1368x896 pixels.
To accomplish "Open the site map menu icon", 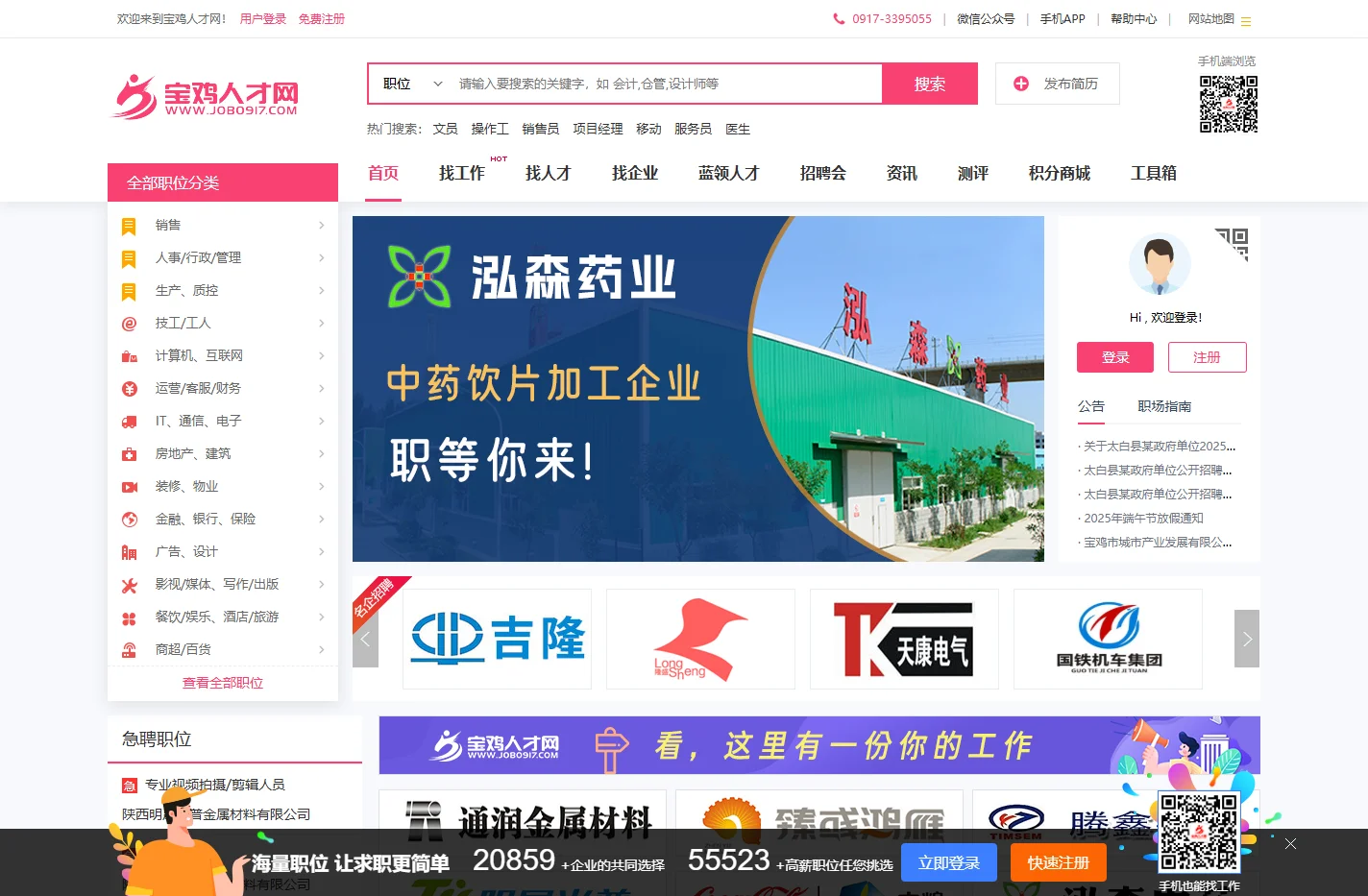I will (1246, 21).
